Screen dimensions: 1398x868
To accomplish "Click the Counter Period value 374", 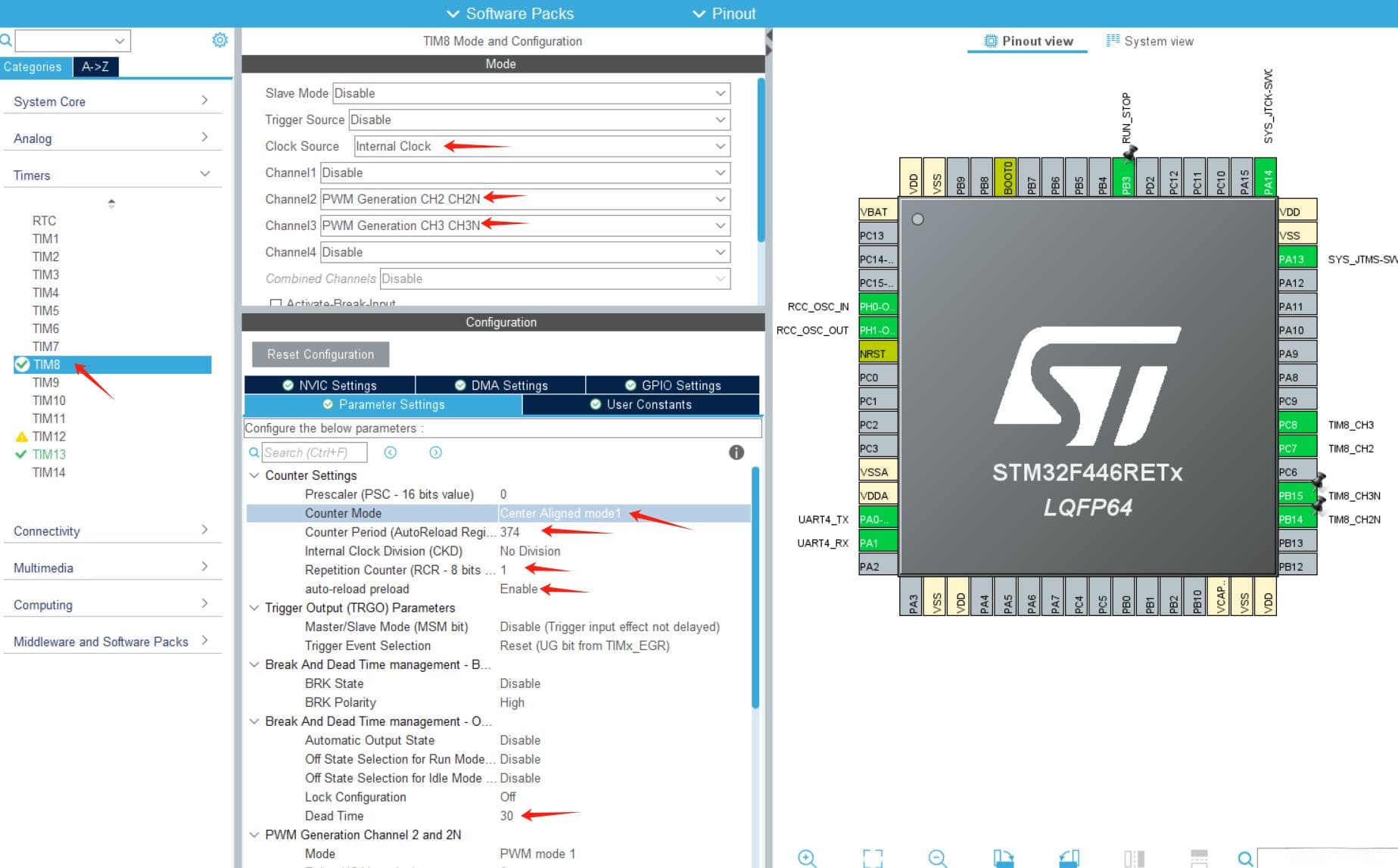I will (509, 532).
